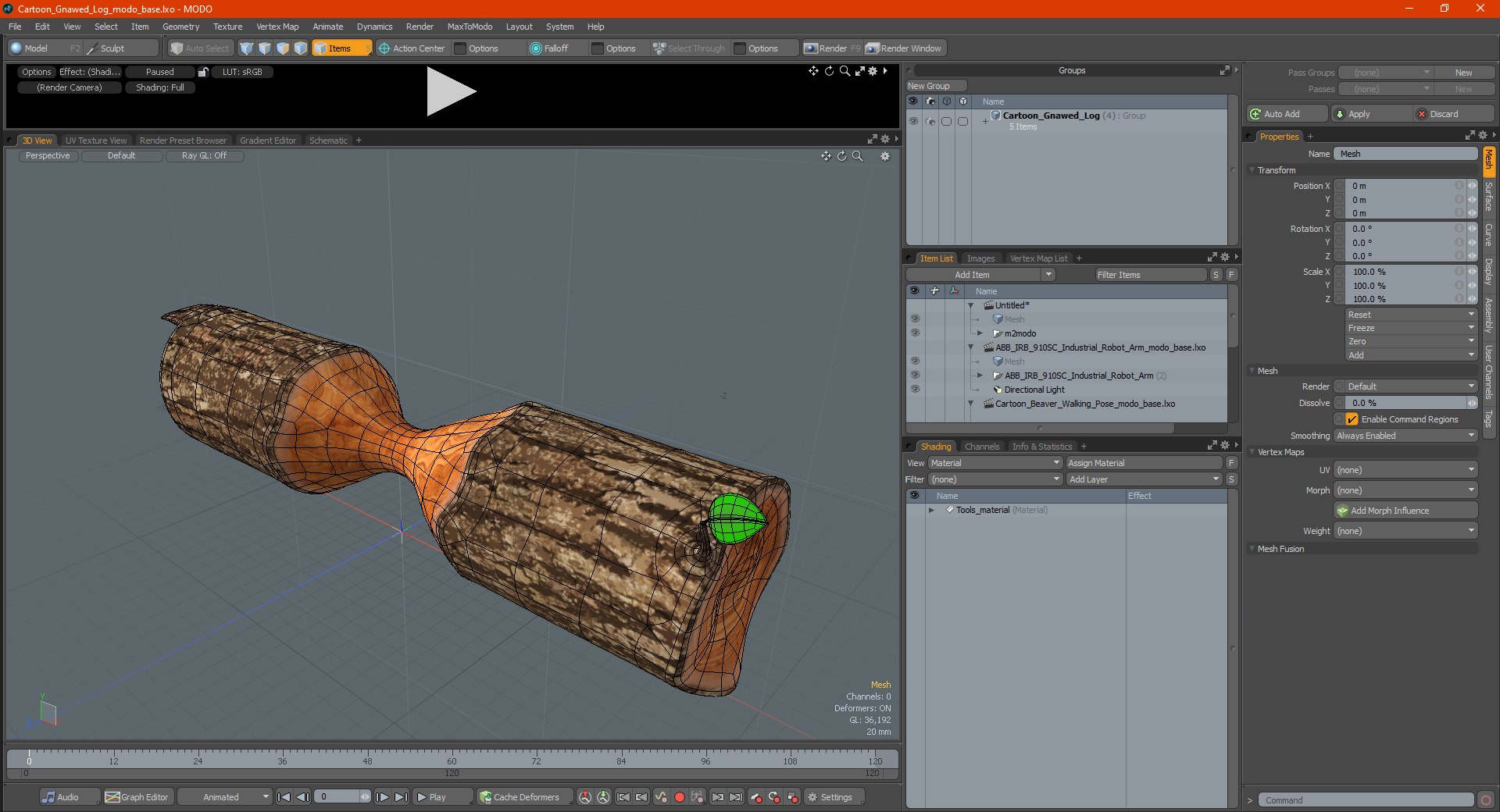
Task: Click the render preview gear settings icon
Action: click(873, 71)
